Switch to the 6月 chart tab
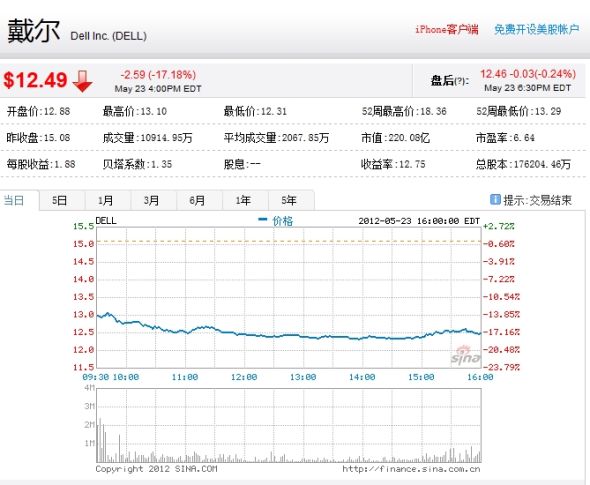 tap(197, 200)
